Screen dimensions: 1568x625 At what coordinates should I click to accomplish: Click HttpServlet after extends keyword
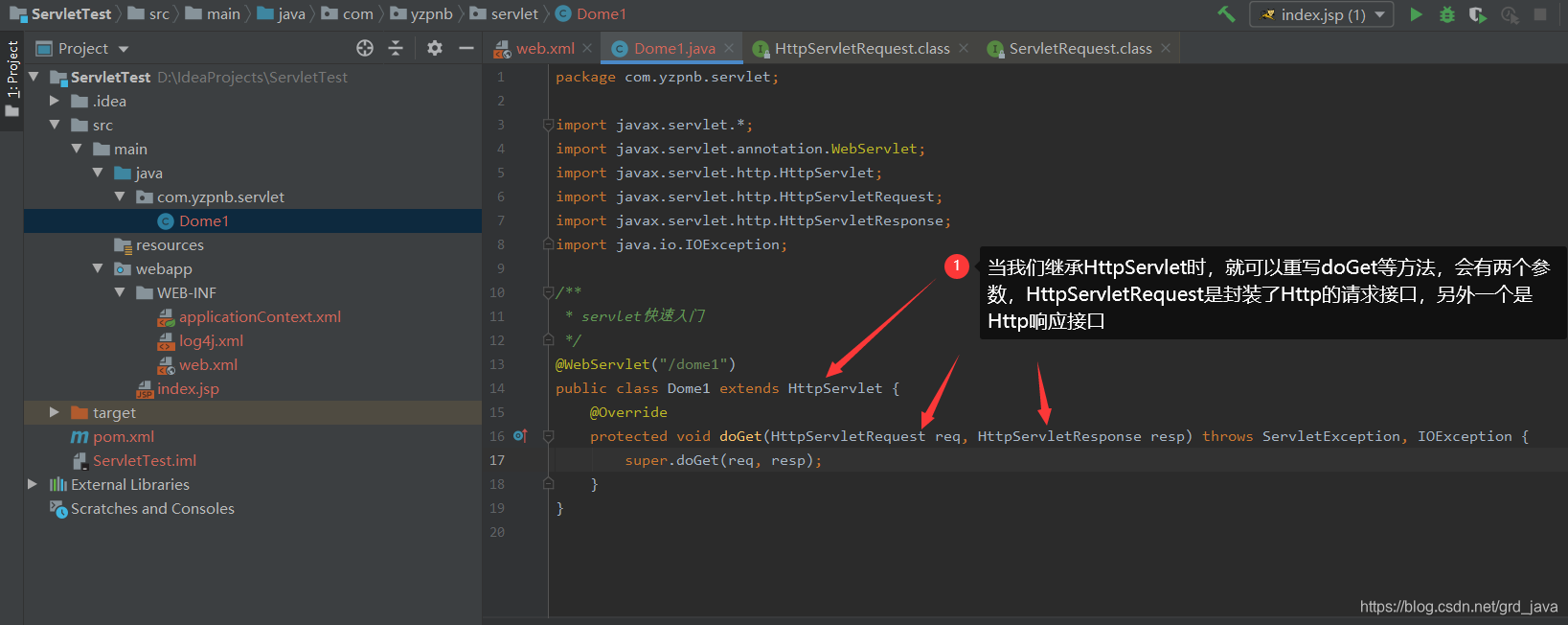point(835,388)
